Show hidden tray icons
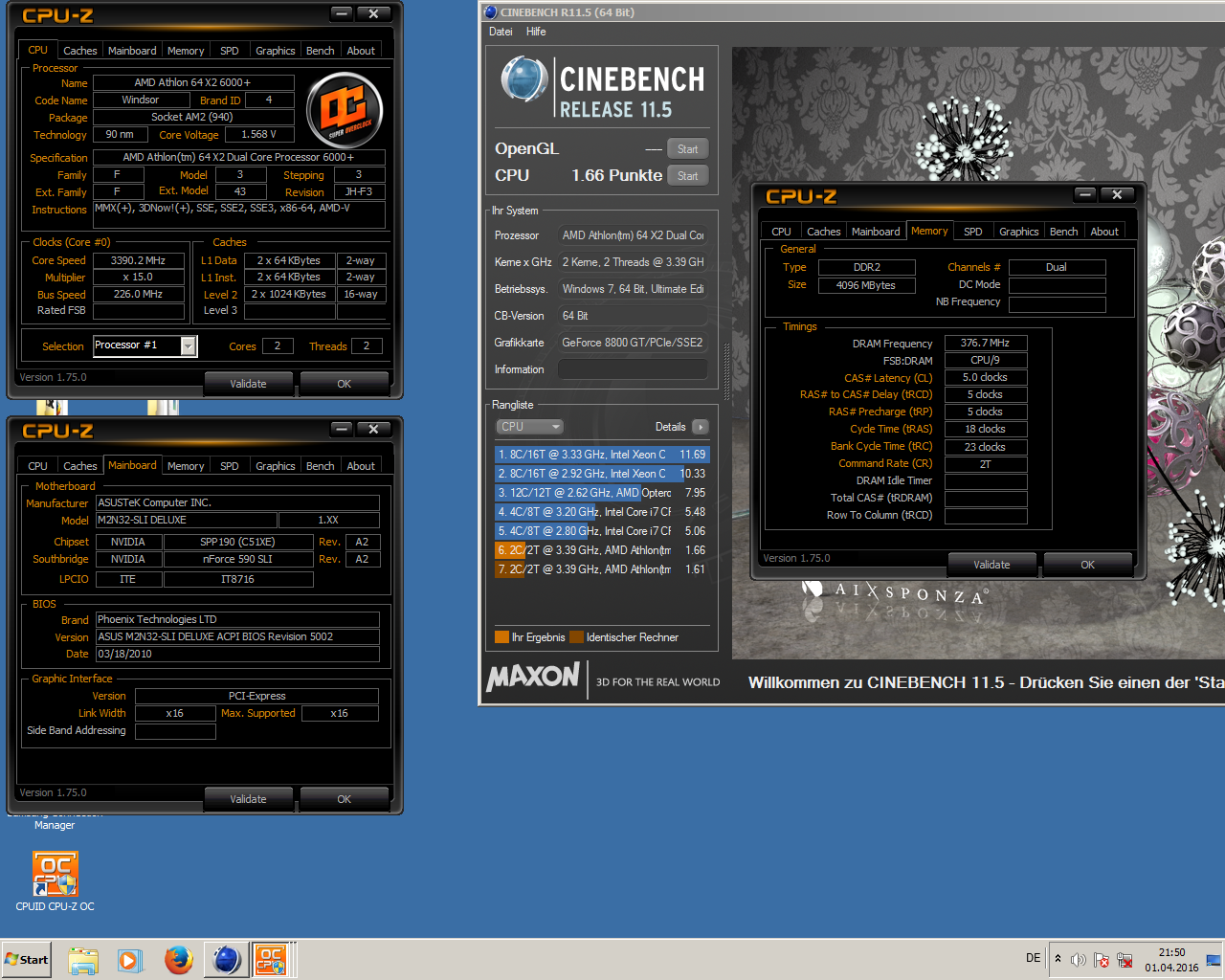Image resolution: width=1225 pixels, height=980 pixels. (x=1058, y=959)
